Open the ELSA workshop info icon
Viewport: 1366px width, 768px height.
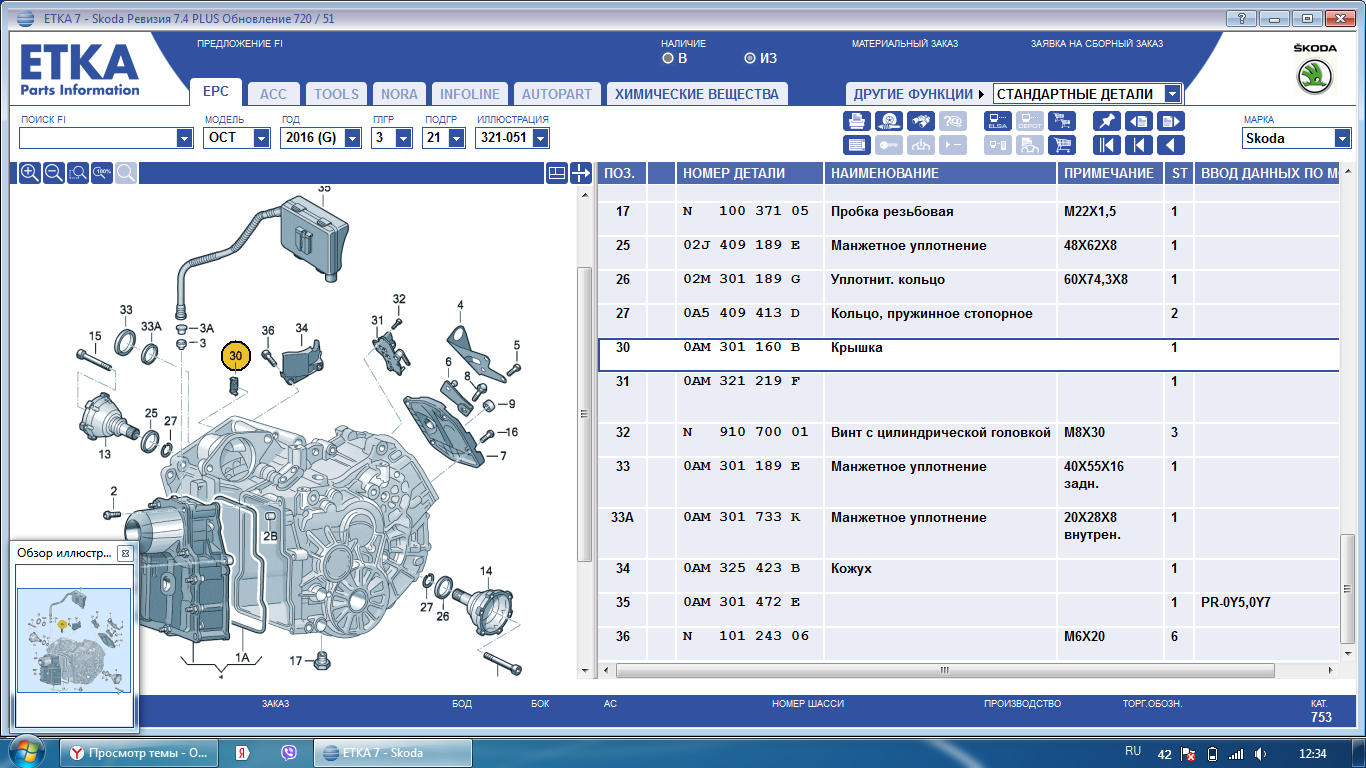(x=997, y=121)
